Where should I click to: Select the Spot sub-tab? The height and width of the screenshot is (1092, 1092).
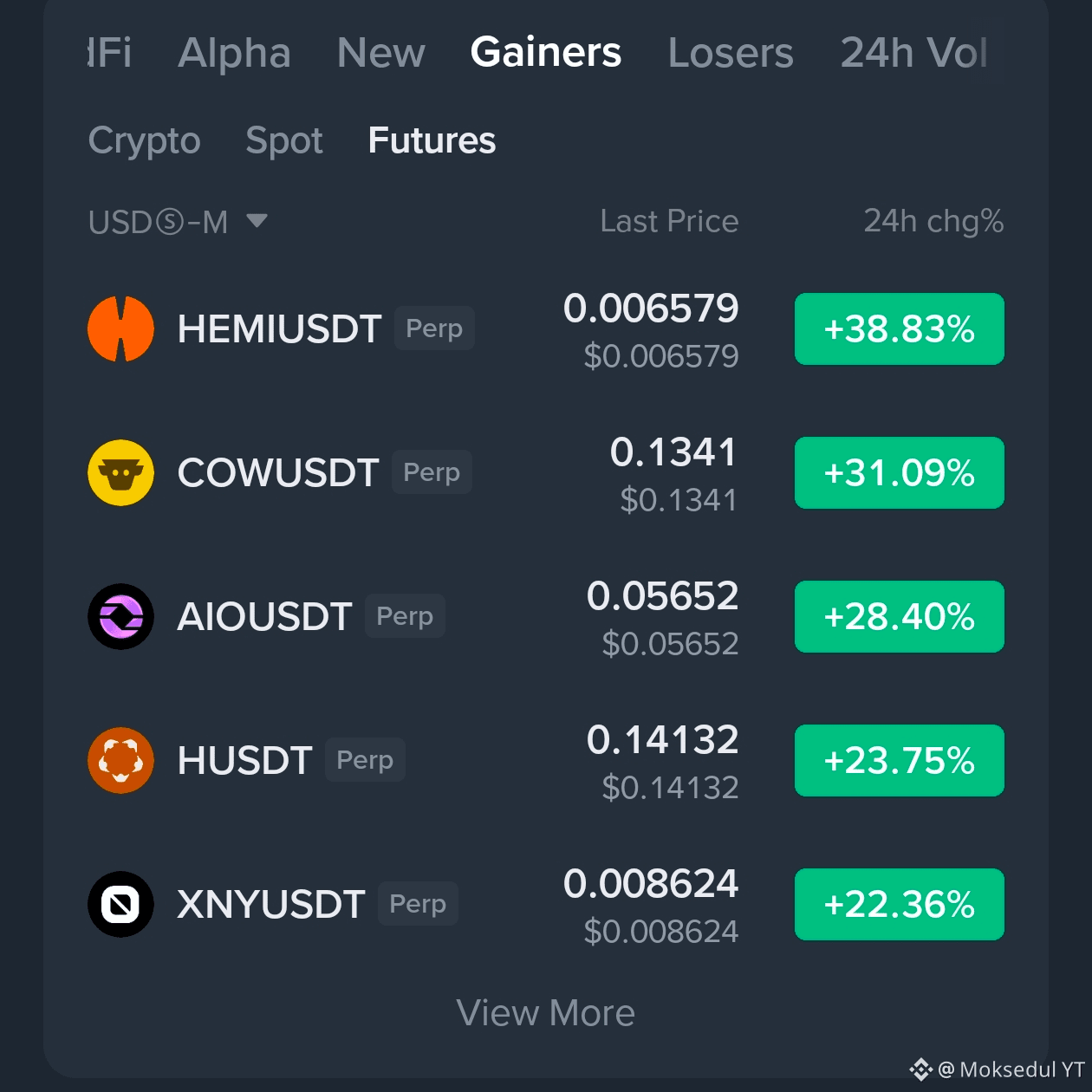[283, 140]
